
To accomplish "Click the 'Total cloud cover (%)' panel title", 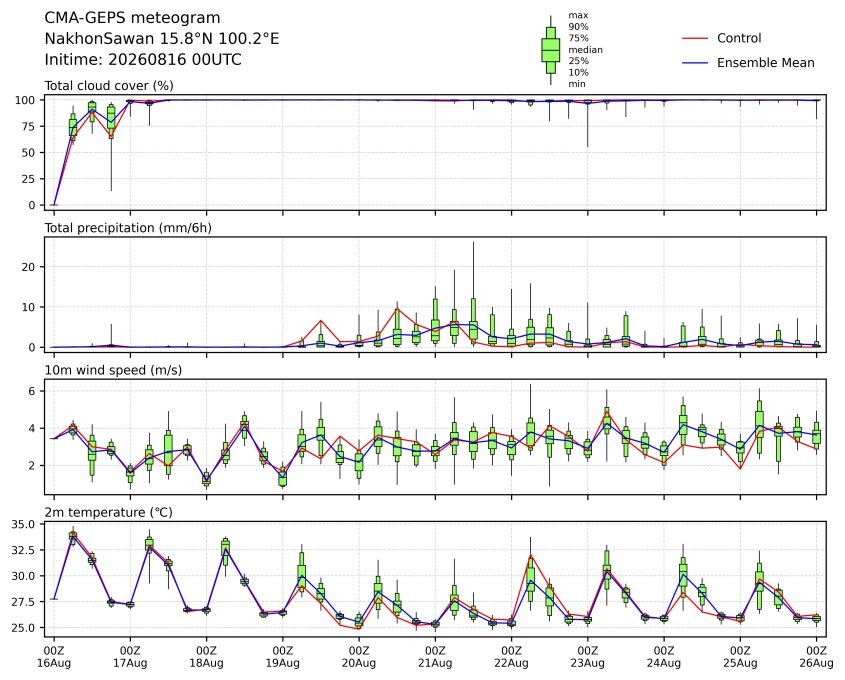I will [109, 86].
